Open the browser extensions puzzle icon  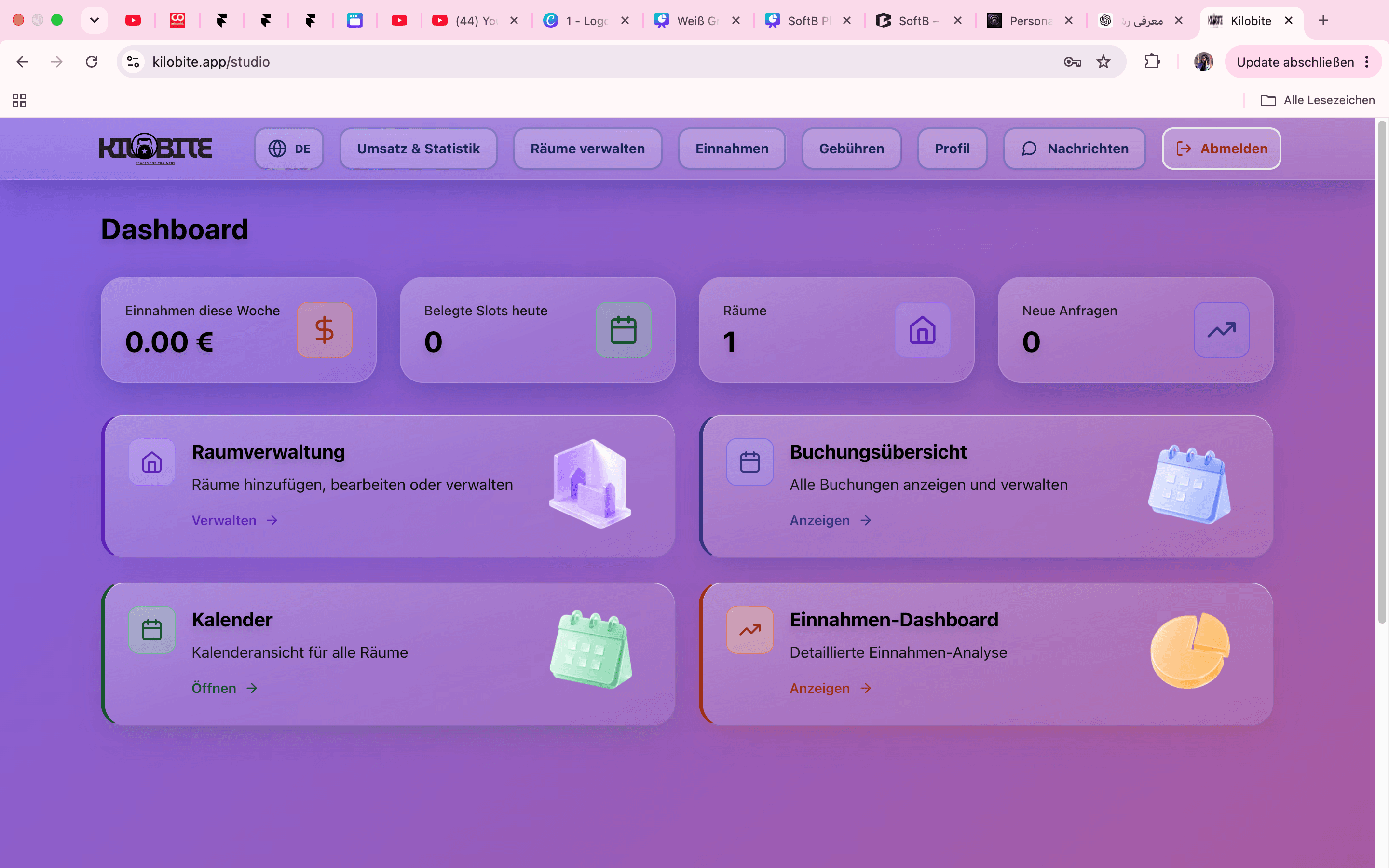pyautogui.click(x=1152, y=61)
